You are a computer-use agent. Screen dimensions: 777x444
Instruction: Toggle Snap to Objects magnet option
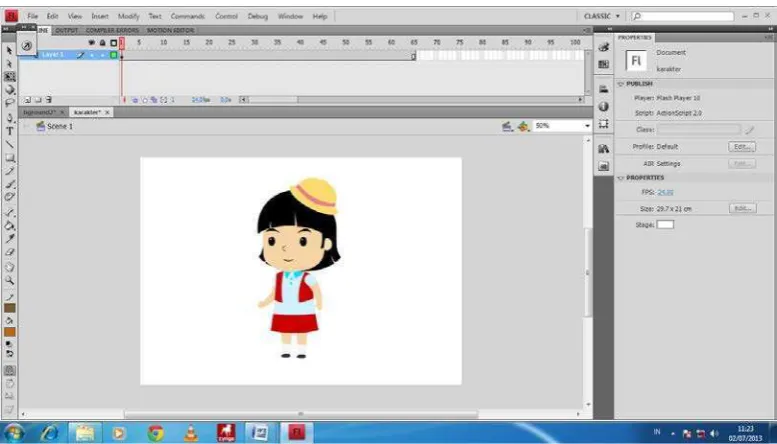(9, 371)
